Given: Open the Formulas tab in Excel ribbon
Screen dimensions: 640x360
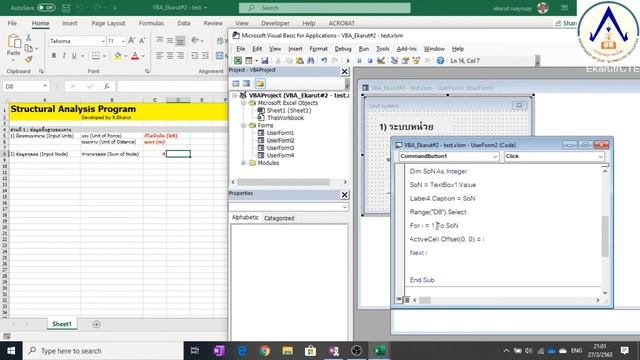Looking at the screenshot, I should tap(151, 23).
